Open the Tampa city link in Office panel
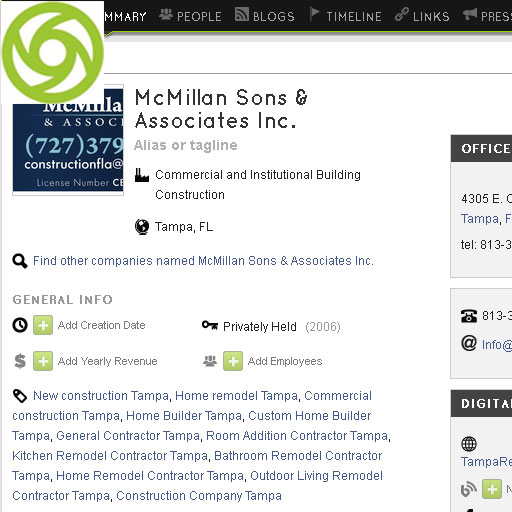Screen dimensions: 512x512 coord(480,219)
